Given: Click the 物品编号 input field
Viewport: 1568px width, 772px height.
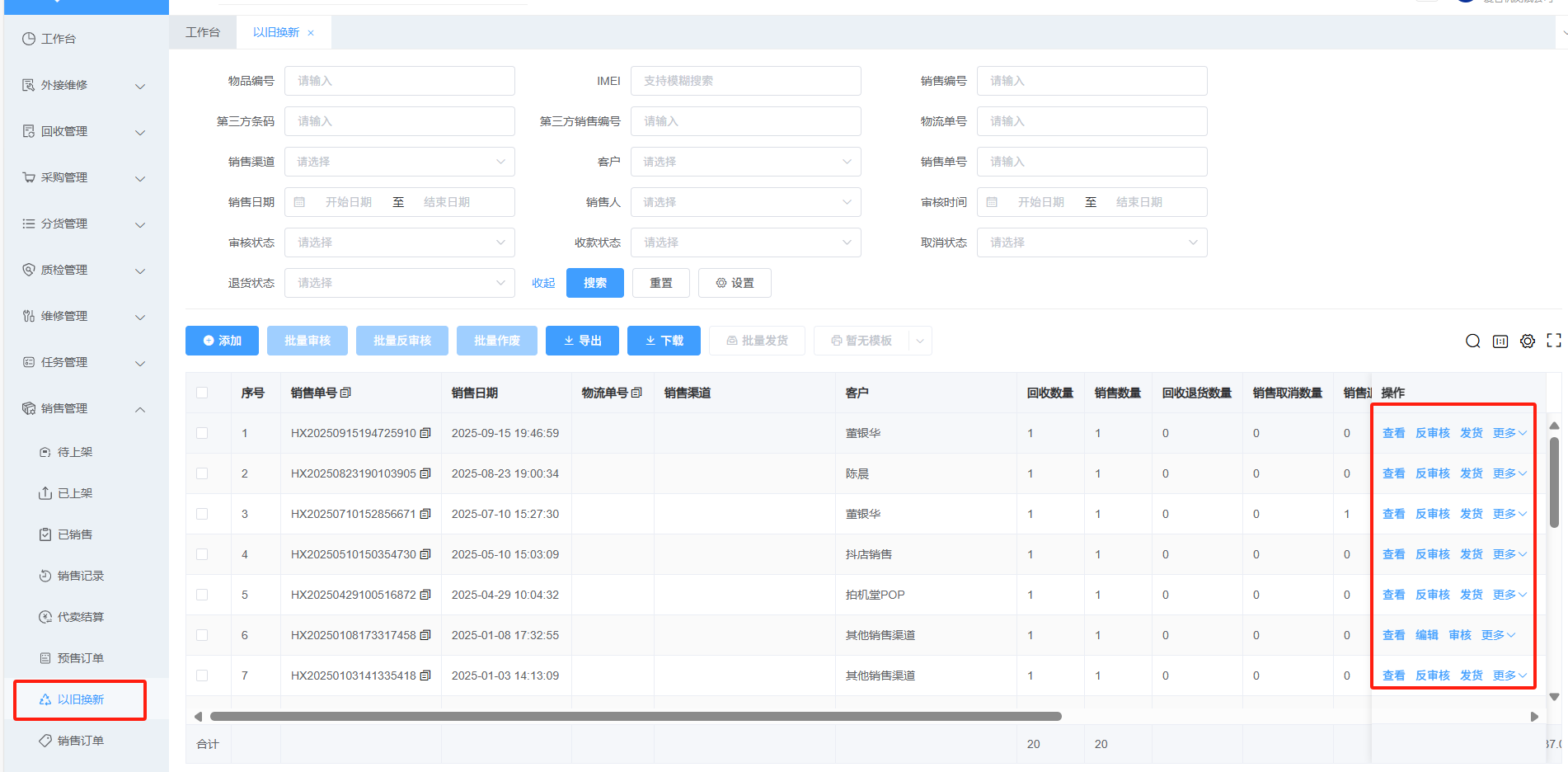Looking at the screenshot, I should pos(400,81).
